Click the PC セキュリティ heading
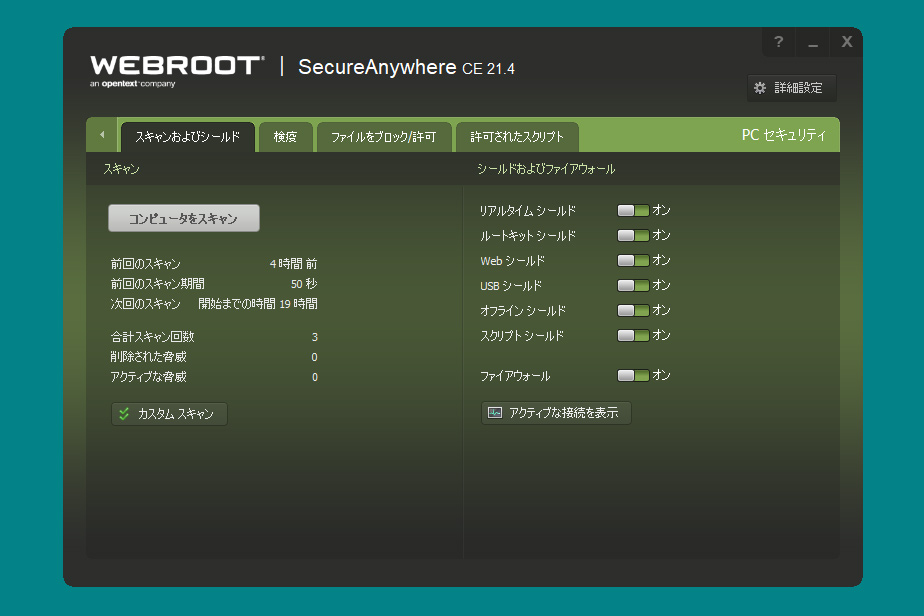Screen dimensions: 924x616 (x=784, y=135)
